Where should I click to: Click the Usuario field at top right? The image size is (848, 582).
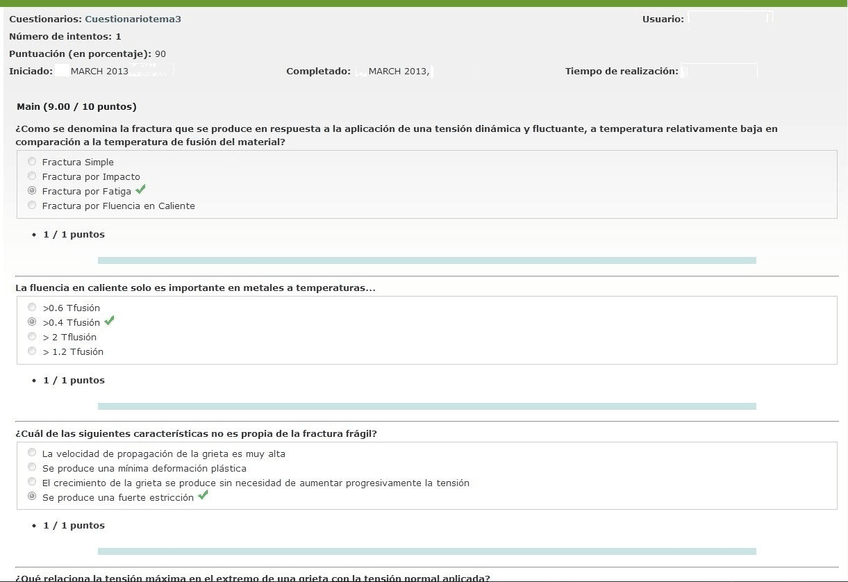coord(729,19)
